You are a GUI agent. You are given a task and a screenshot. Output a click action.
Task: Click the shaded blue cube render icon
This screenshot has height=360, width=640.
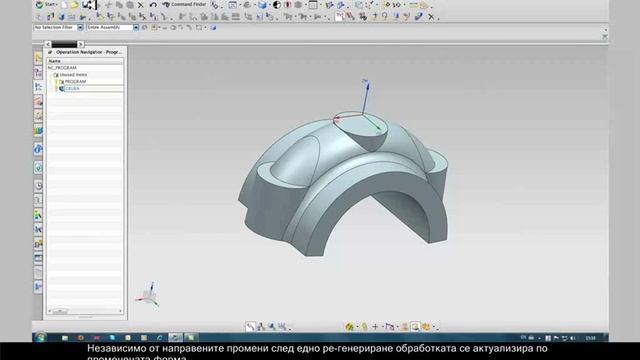(262, 5)
